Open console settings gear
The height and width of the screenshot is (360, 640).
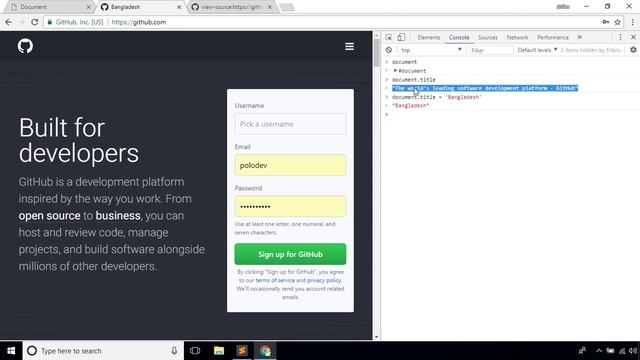point(633,50)
